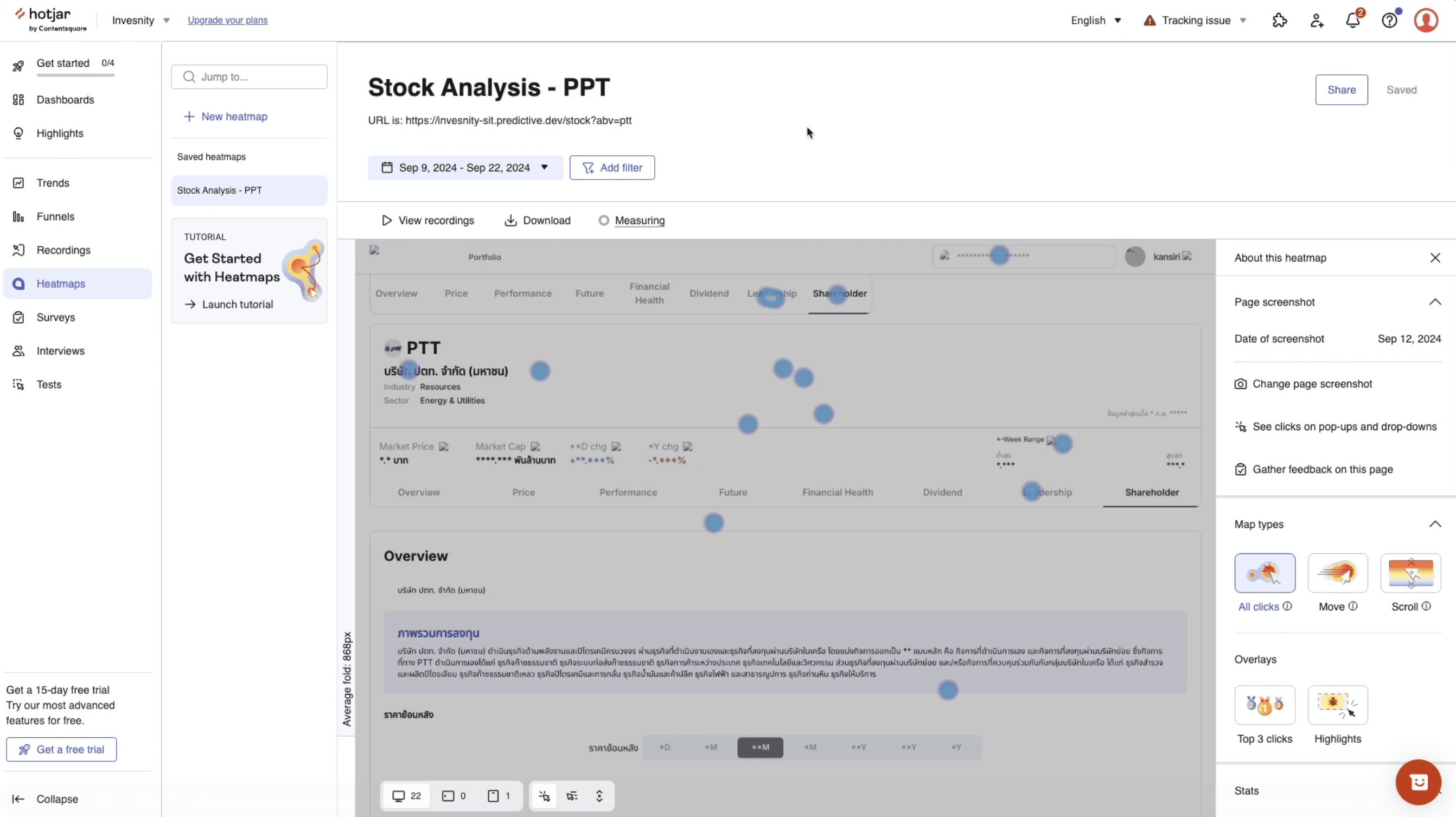Click the invite team member icon
This screenshot has width=1456, height=817.
click(1317, 21)
